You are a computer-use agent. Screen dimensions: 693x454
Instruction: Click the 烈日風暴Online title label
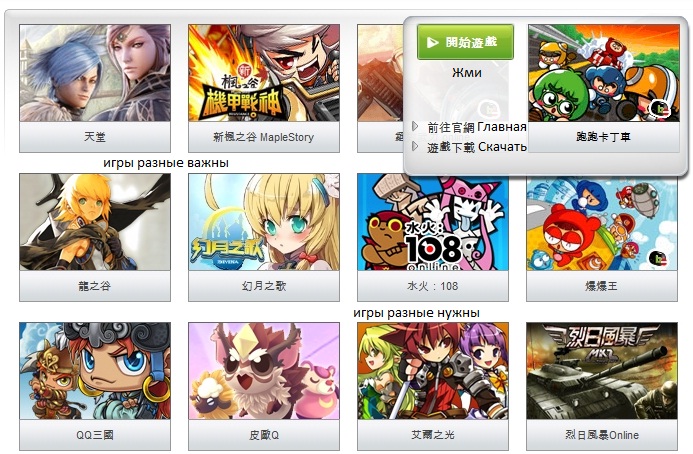(x=602, y=435)
